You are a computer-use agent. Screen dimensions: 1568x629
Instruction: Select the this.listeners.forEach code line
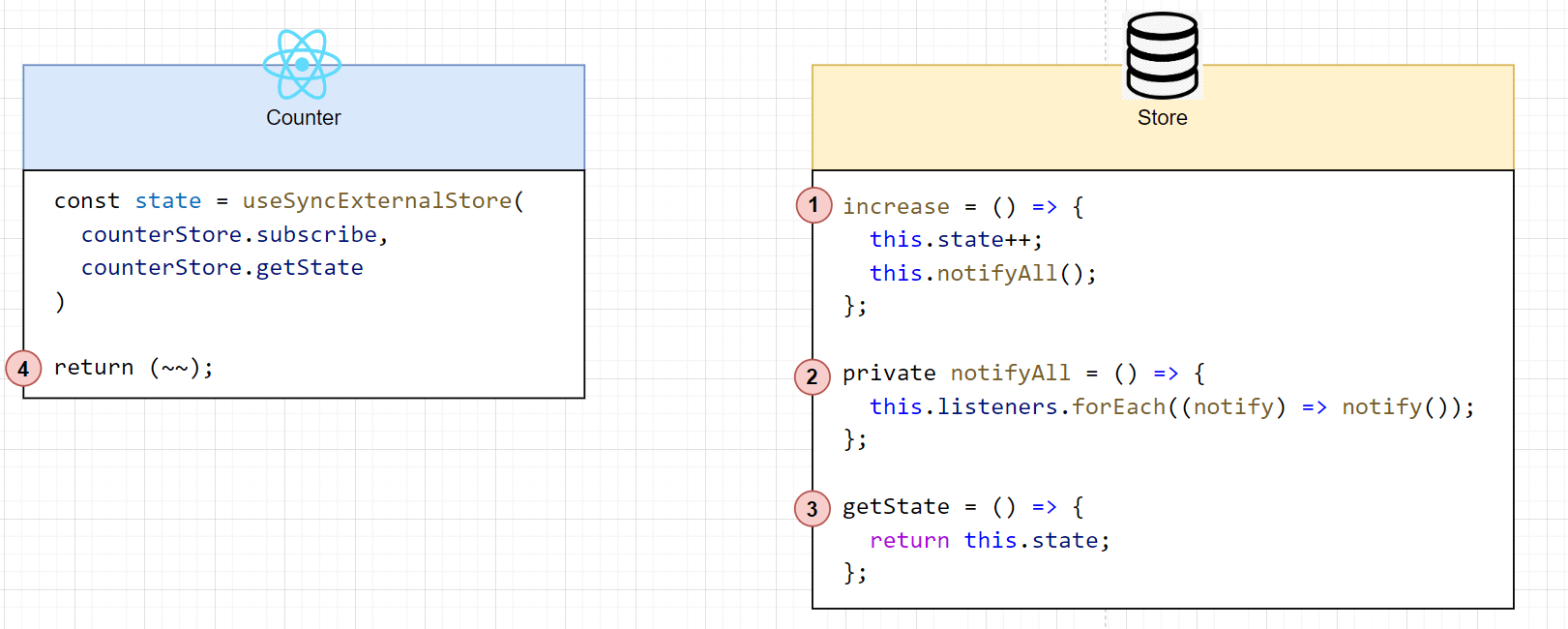click(1170, 407)
